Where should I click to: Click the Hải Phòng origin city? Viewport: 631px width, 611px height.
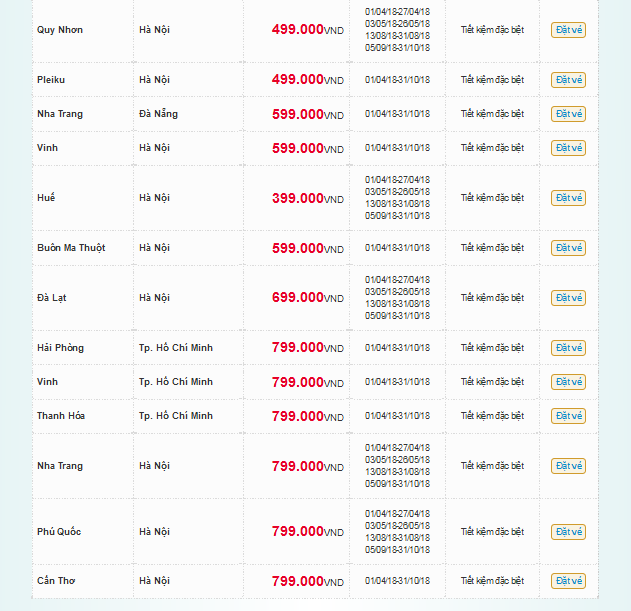coord(61,348)
